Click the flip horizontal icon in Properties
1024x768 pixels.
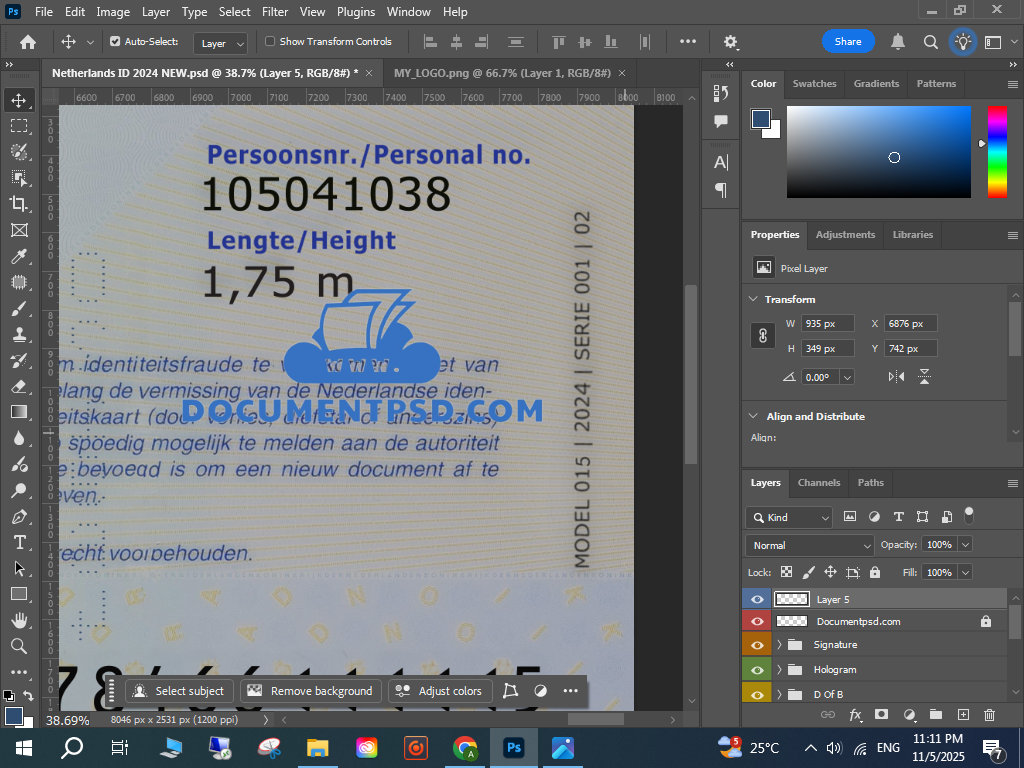(896, 377)
